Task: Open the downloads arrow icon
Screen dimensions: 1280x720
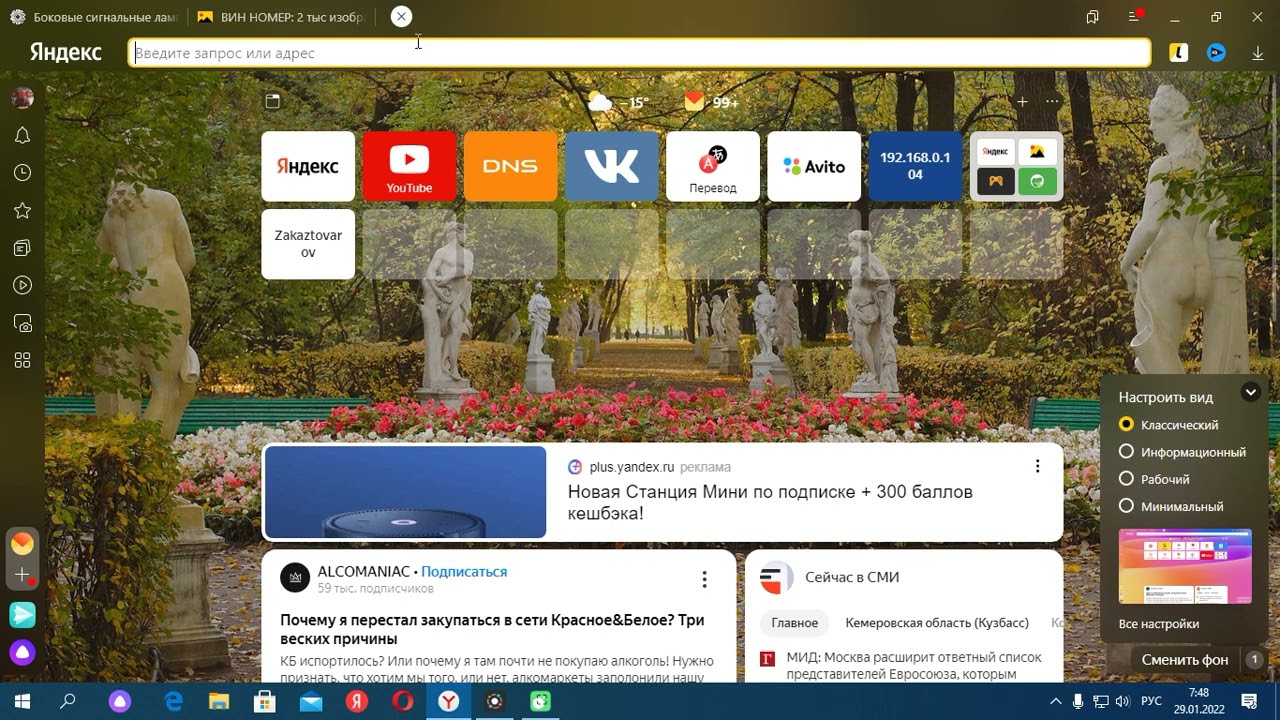Action: (x=1258, y=53)
